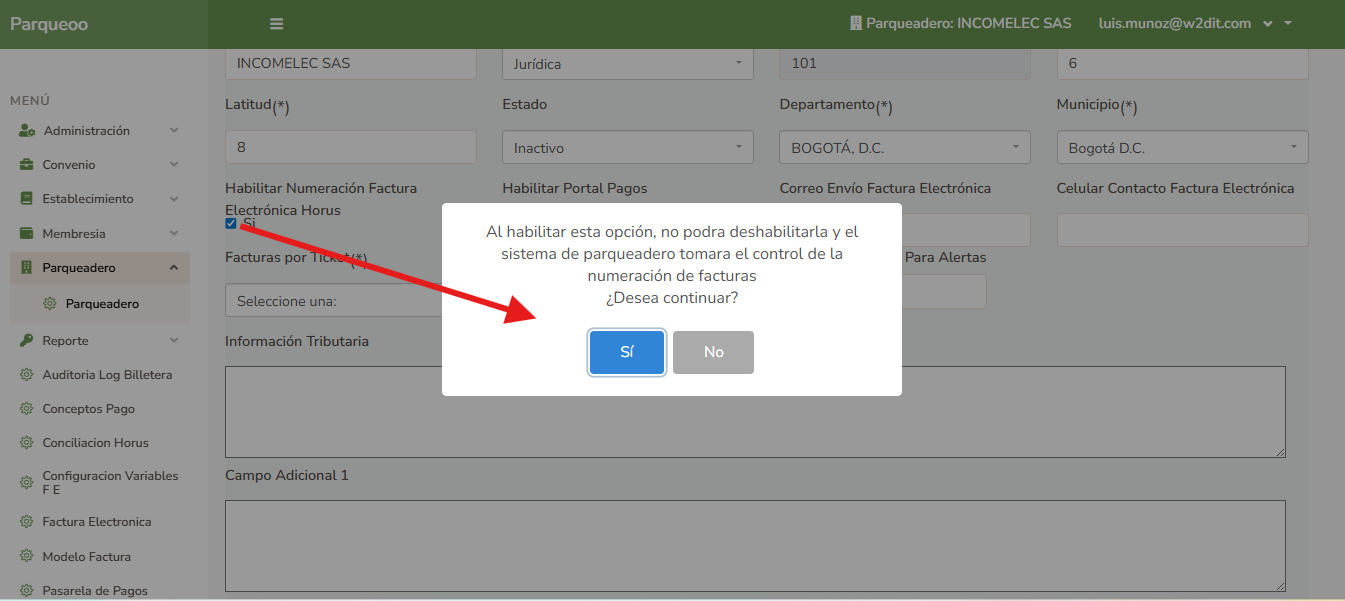Viewport: 1345px width, 601px height.
Task: Collapse the Administración menu chevron
Action: pyautogui.click(x=174, y=130)
